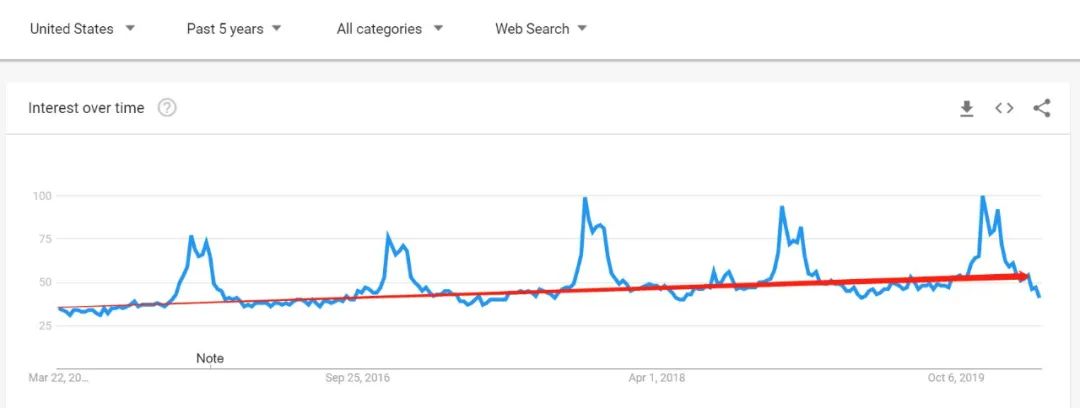The height and width of the screenshot is (408, 1080).
Task: Open the Web Search type dropdown
Action: pos(541,29)
